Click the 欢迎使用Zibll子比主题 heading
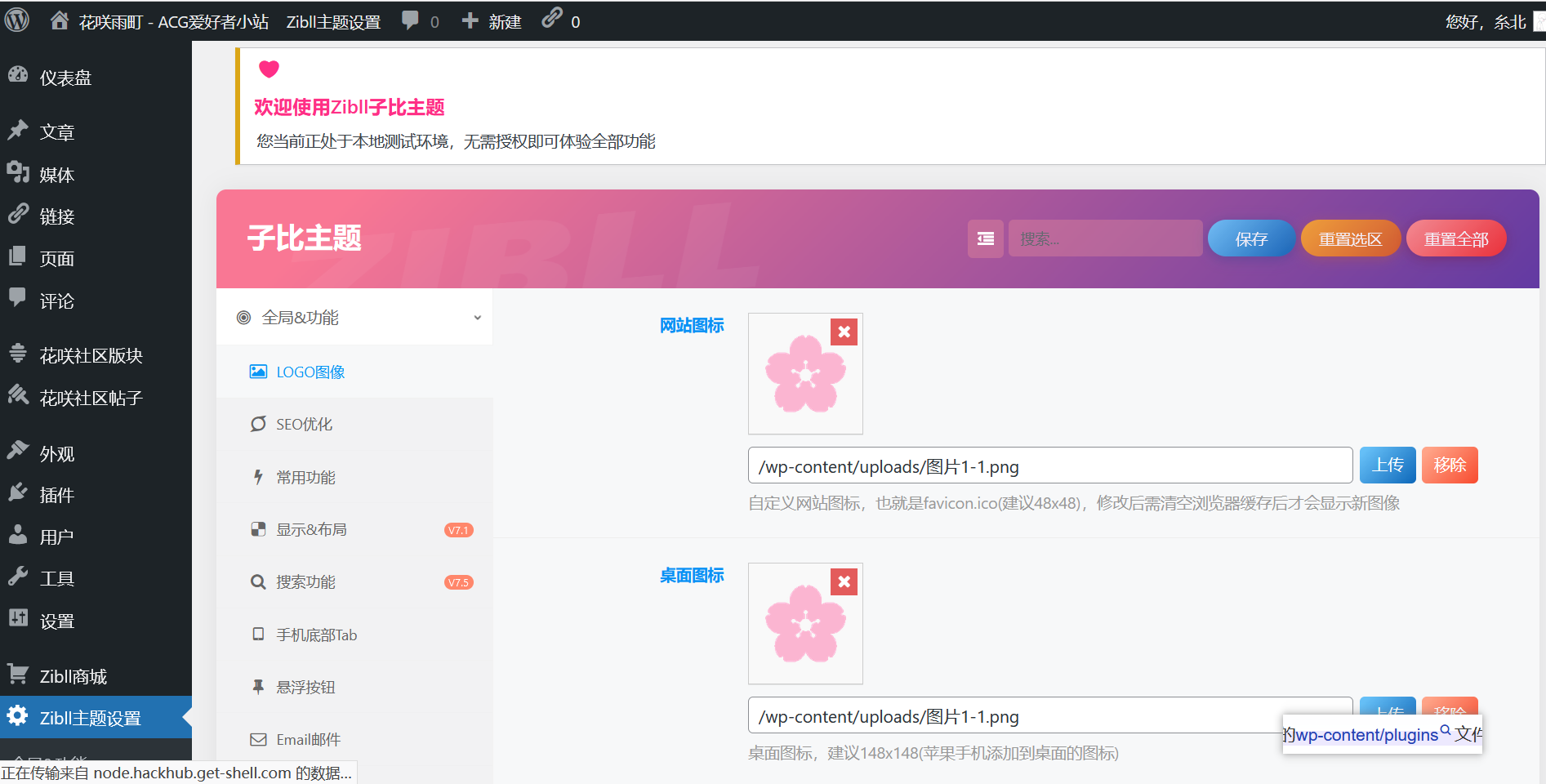 (350, 107)
